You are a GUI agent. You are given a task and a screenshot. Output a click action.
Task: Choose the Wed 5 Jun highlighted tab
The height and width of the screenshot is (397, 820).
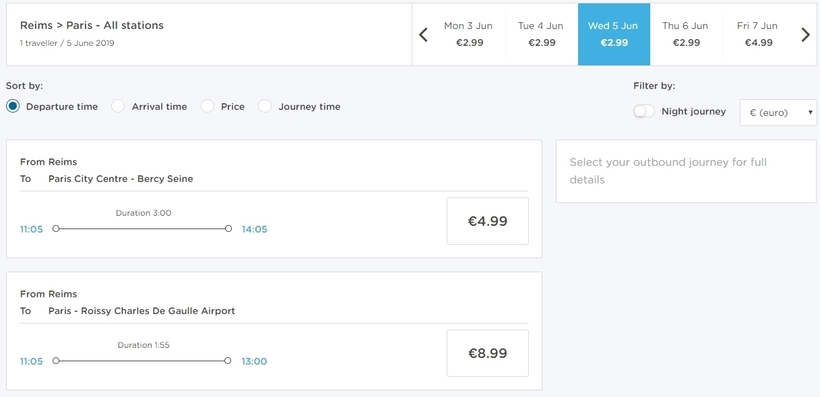pyautogui.click(x=614, y=35)
